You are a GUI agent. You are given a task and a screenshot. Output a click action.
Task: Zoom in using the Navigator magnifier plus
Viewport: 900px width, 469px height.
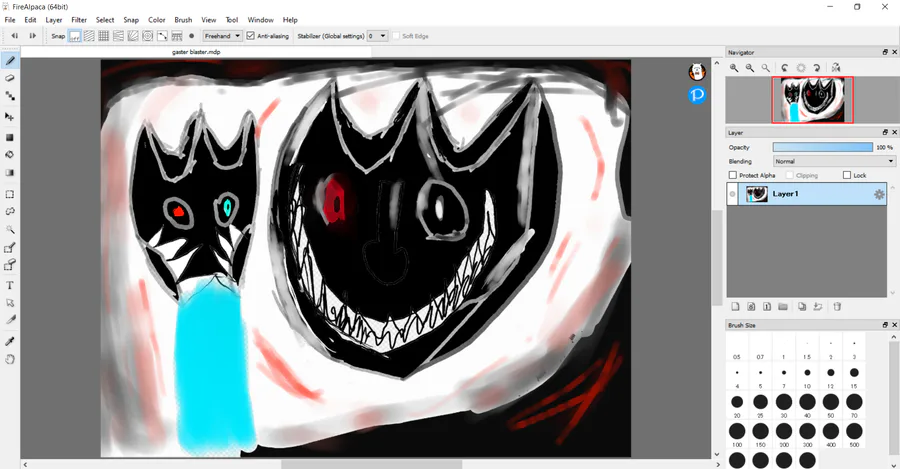coord(734,68)
